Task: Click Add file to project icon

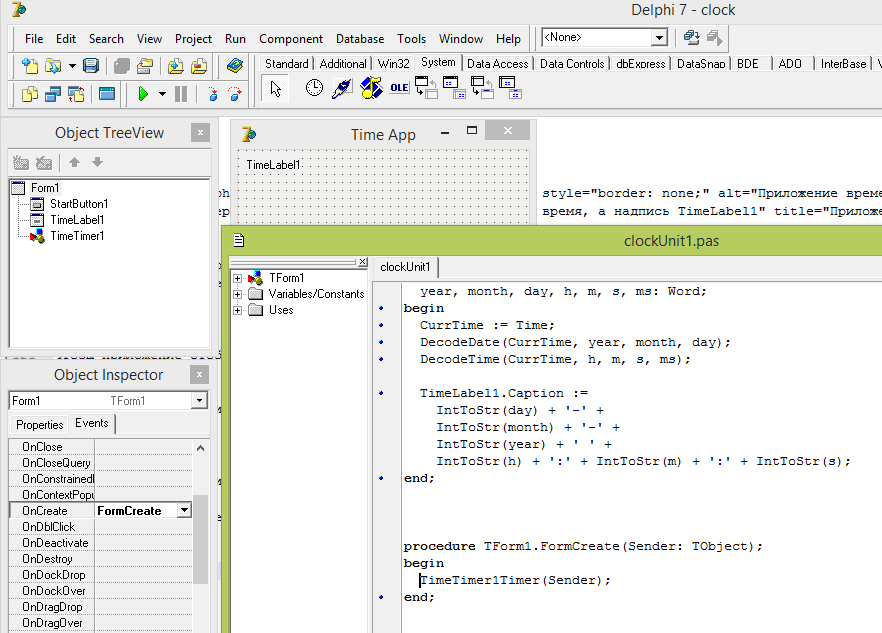Action: coord(176,66)
